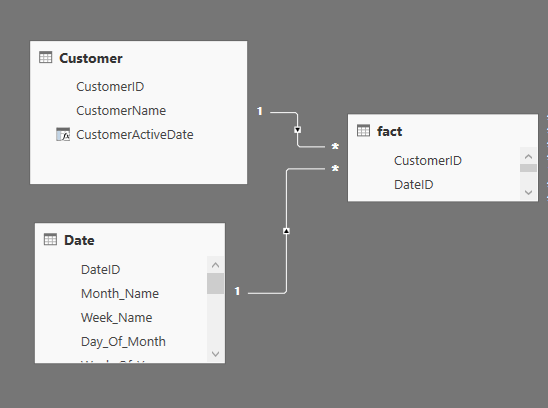Click the Date table scrollbar thumb

click(215, 284)
